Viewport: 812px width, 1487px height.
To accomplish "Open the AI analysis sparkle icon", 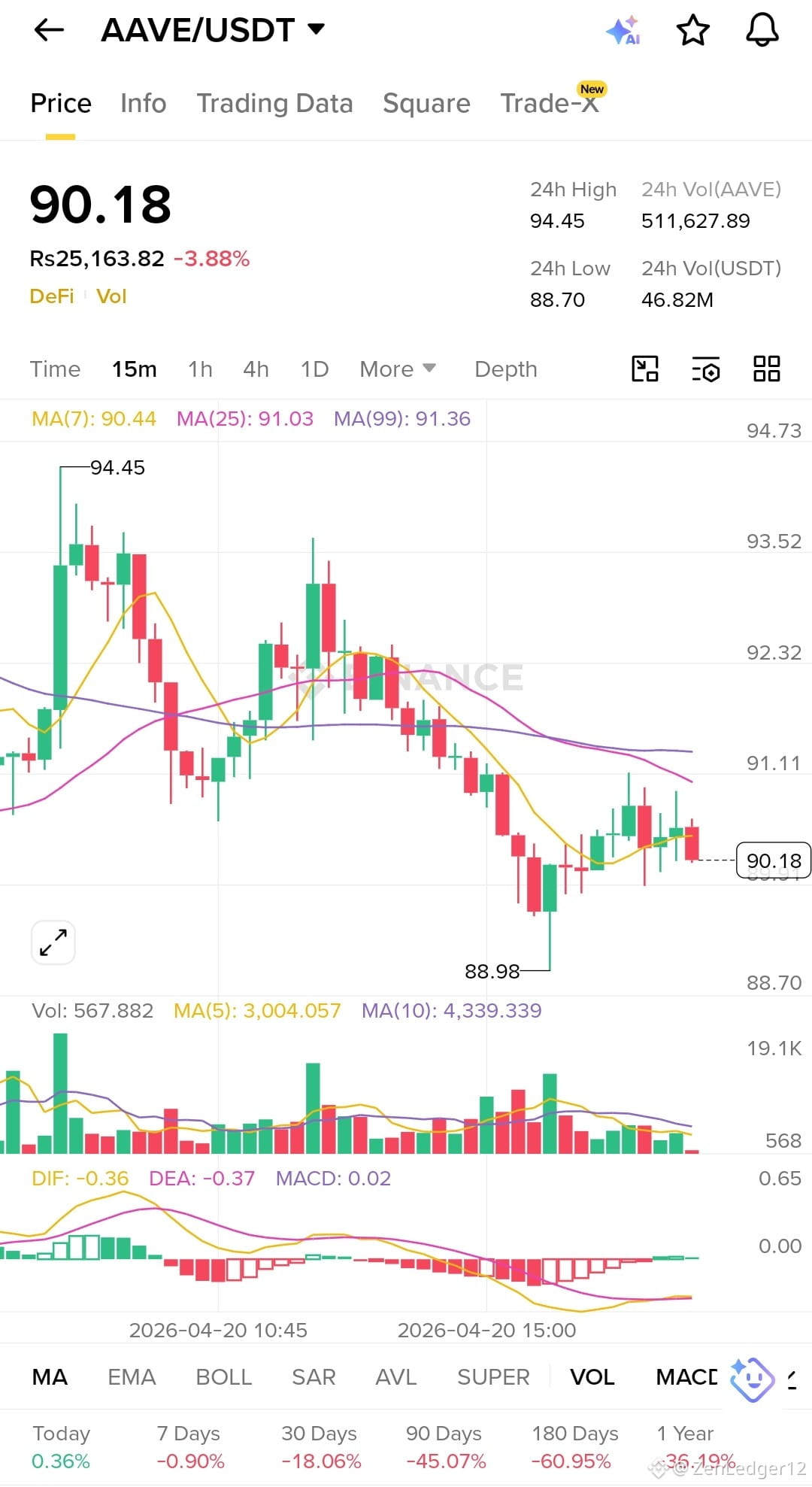I will point(623,30).
